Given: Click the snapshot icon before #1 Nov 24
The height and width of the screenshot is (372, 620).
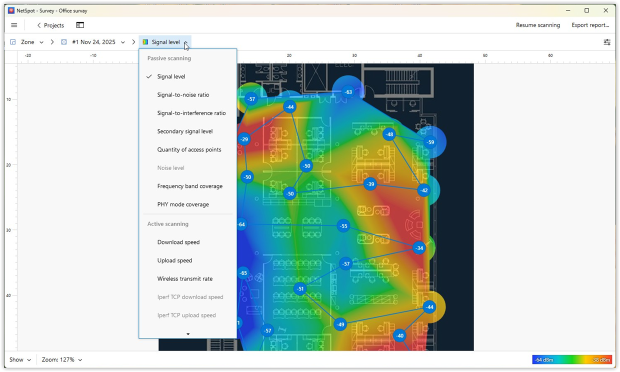Looking at the screenshot, I should (64, 42).
